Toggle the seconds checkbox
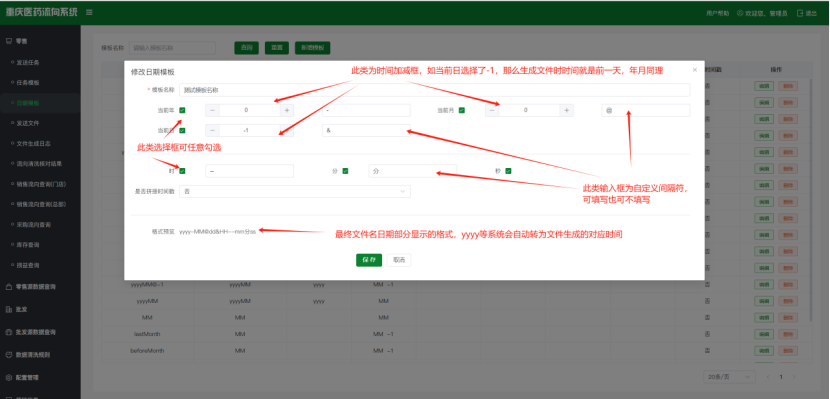 point(508,171)
